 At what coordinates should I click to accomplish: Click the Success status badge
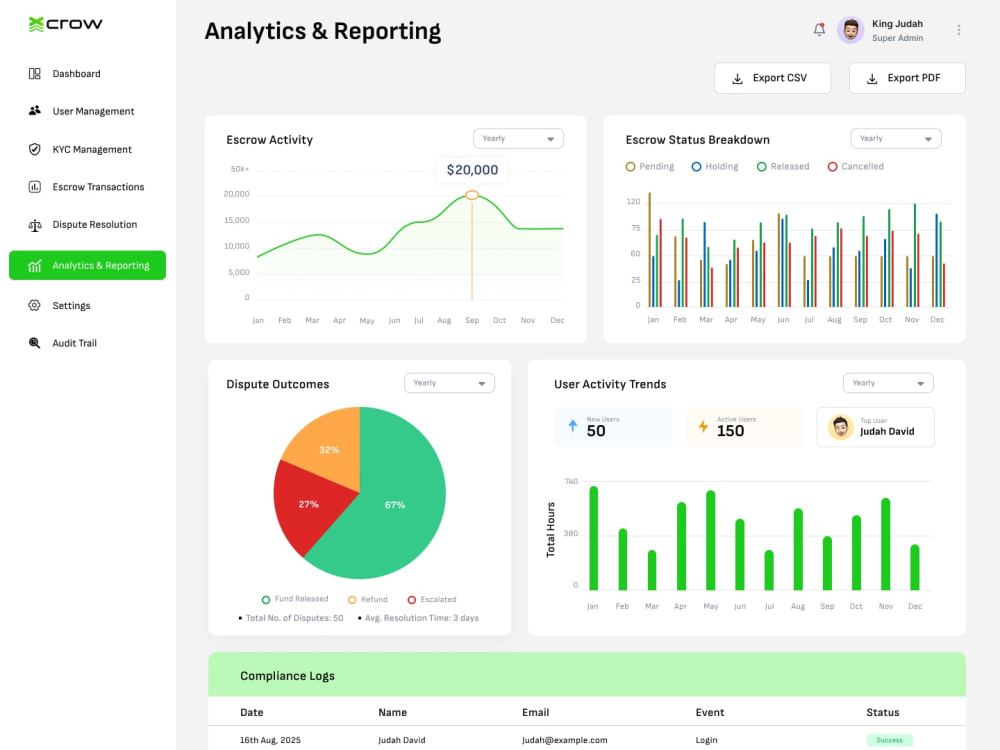pyautogui.click(x=889, y=740)
